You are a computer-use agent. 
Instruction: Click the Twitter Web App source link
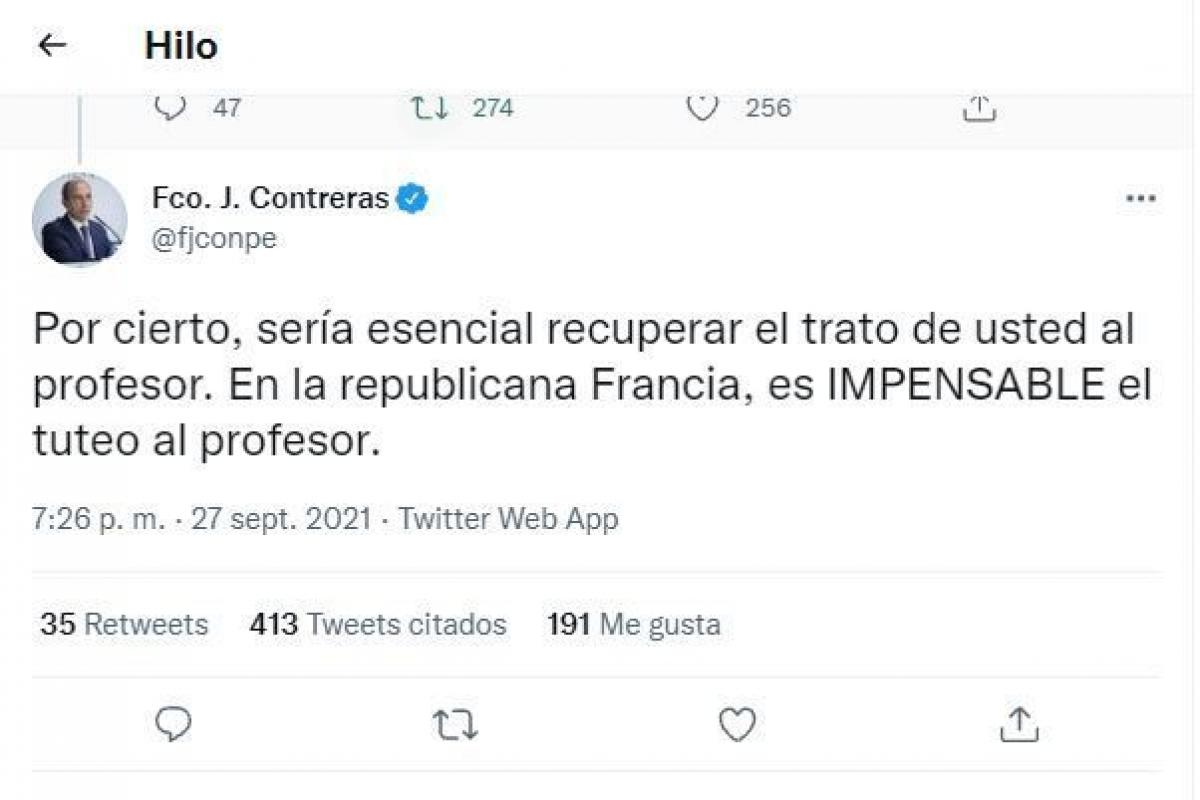coord(508,519)
